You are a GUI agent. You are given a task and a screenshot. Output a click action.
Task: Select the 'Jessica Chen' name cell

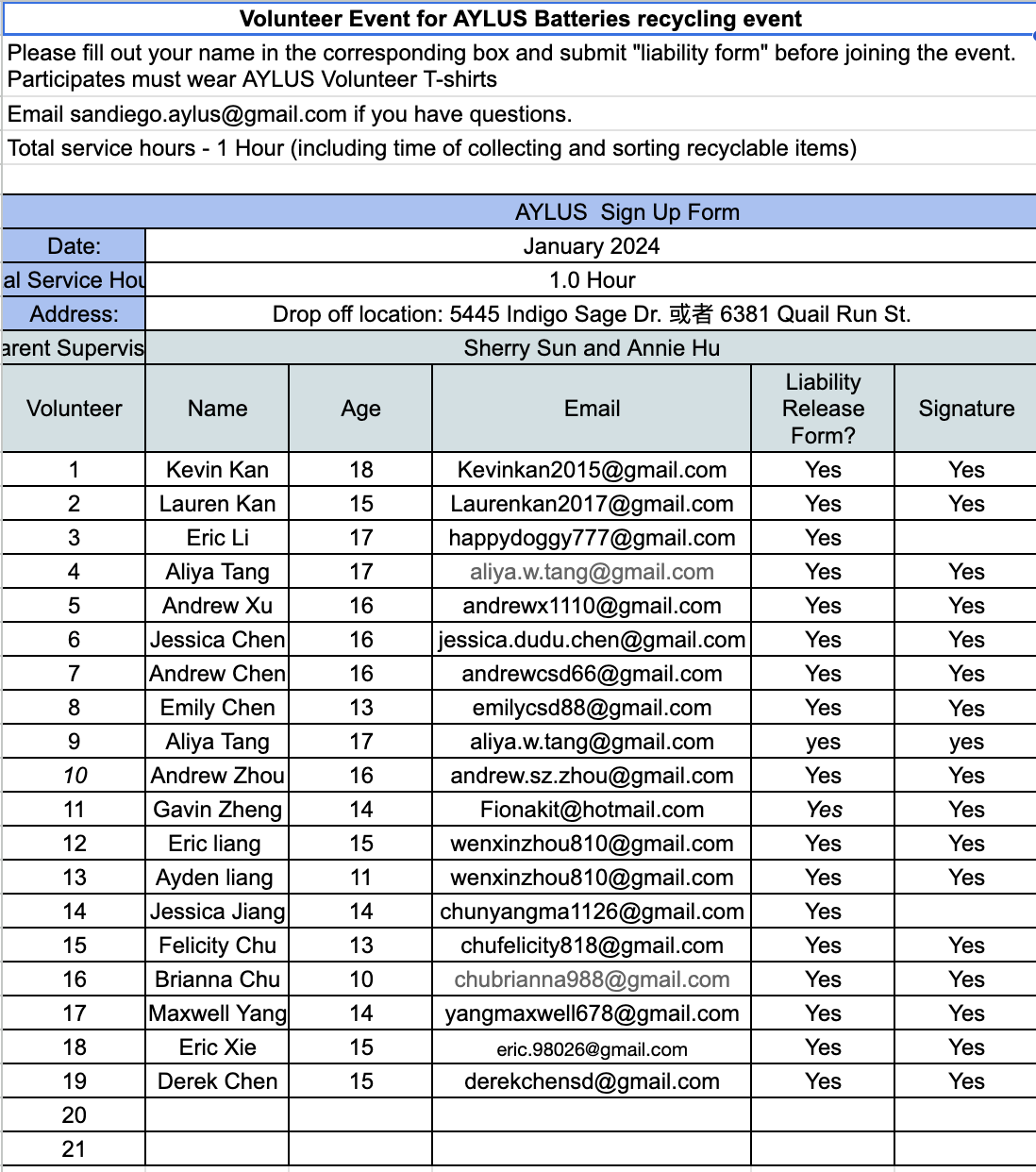(x=218, y=640)
